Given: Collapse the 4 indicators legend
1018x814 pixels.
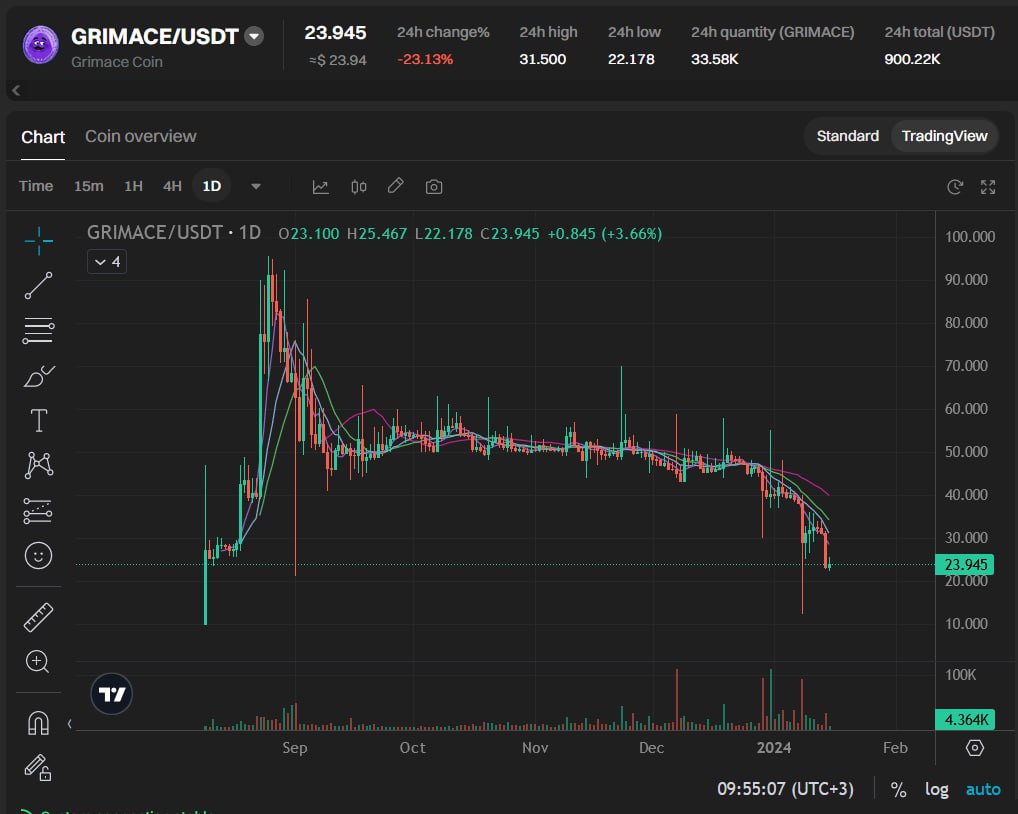Looking at the screenshot, I should pyautogui.click(x=107, y=262).
